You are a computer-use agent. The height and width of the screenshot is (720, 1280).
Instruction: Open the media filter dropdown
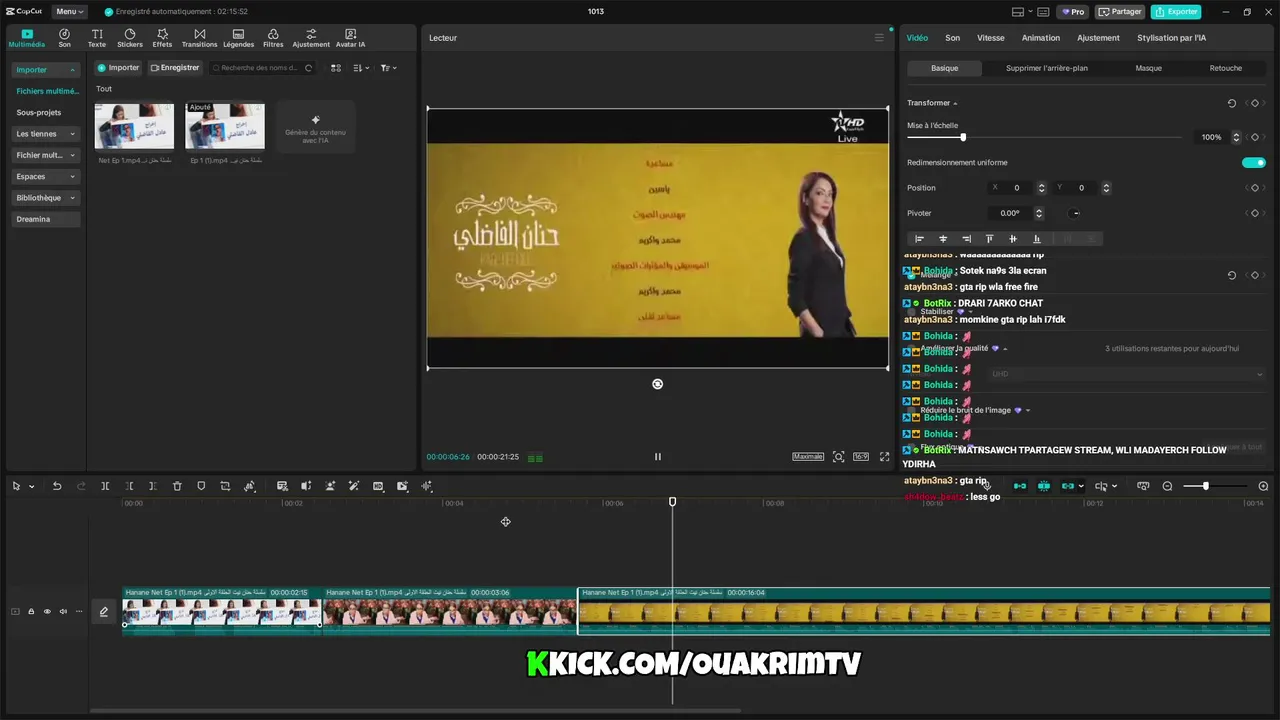tap(389, 68)
